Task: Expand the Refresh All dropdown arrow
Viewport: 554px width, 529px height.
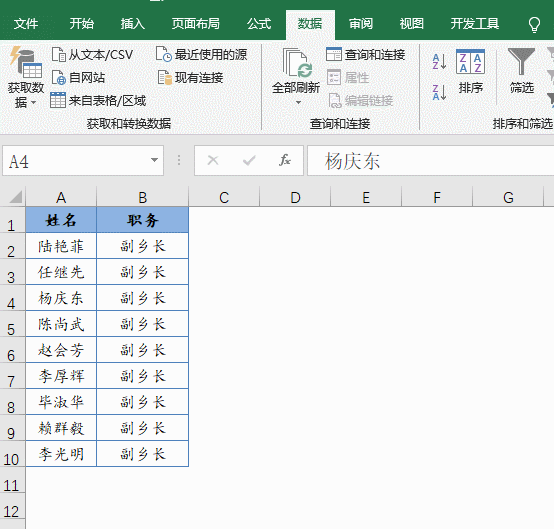Action: tap(299, 102)
